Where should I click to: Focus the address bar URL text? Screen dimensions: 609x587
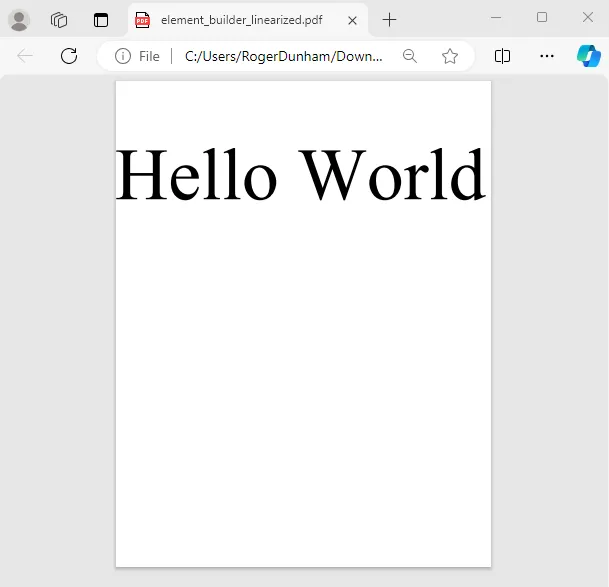point(284,56)
